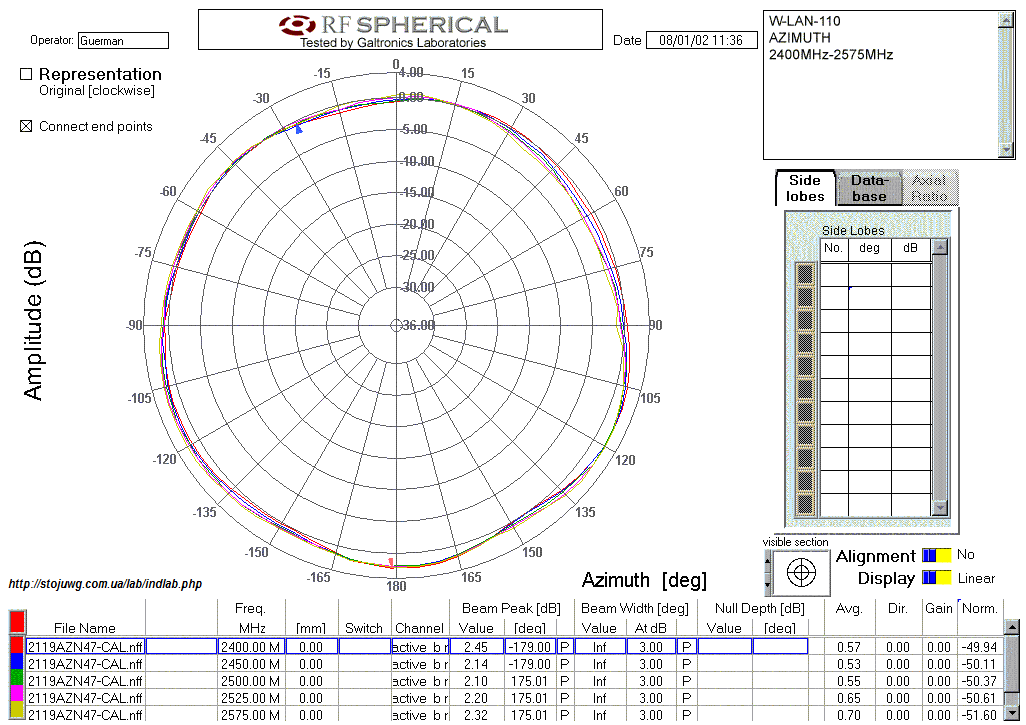Select the first Side Lobes row selector button
The width and height of the screenshot is (1026, 725).
point(805,274)
